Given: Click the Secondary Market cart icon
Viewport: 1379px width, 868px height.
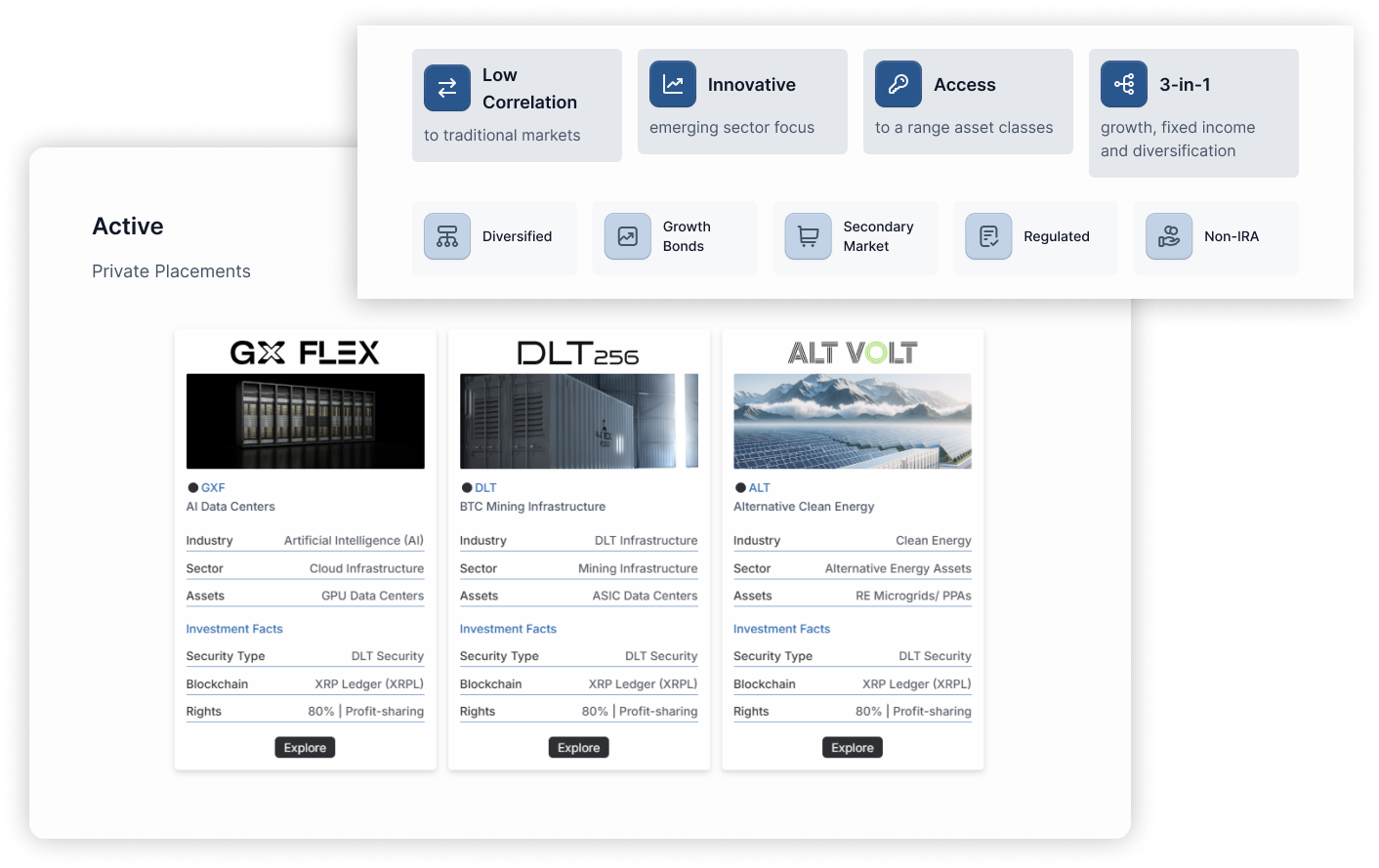Looking at the screenshot, I should point(809,236).
